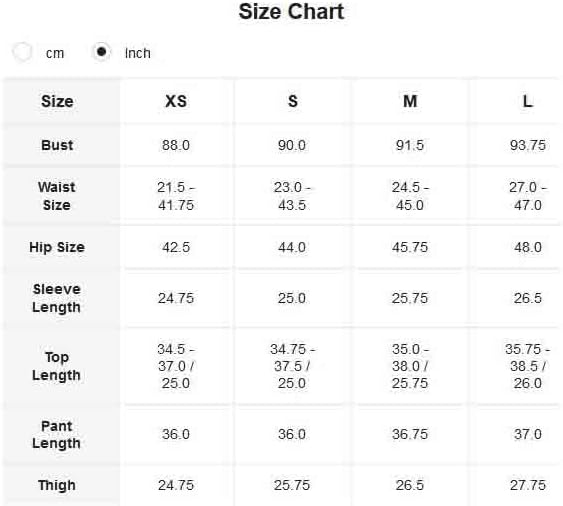
Task: Click the S sleeve length value 25.0
Action: click(x=292, y=298)
